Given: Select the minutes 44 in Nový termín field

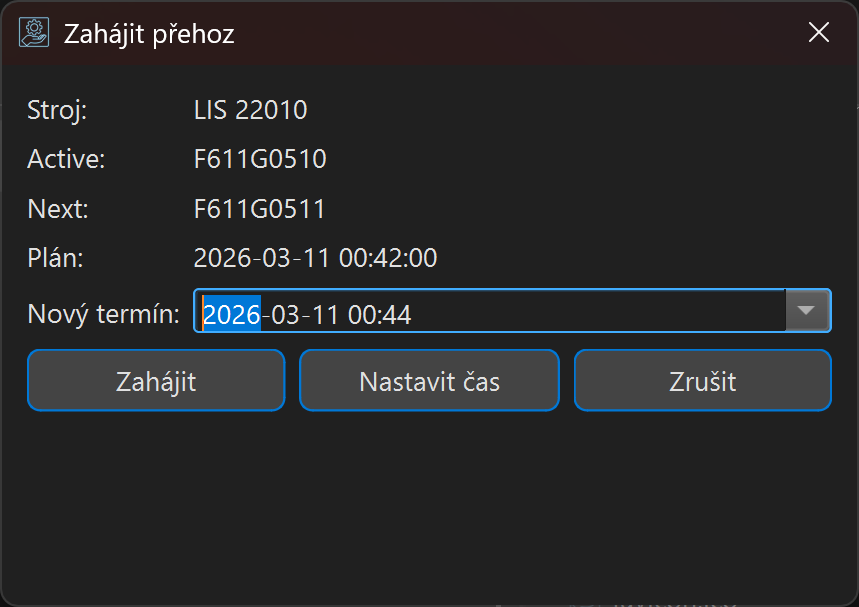Looking at the screenshot, I should pyautogui.click(x=397, y=315).
